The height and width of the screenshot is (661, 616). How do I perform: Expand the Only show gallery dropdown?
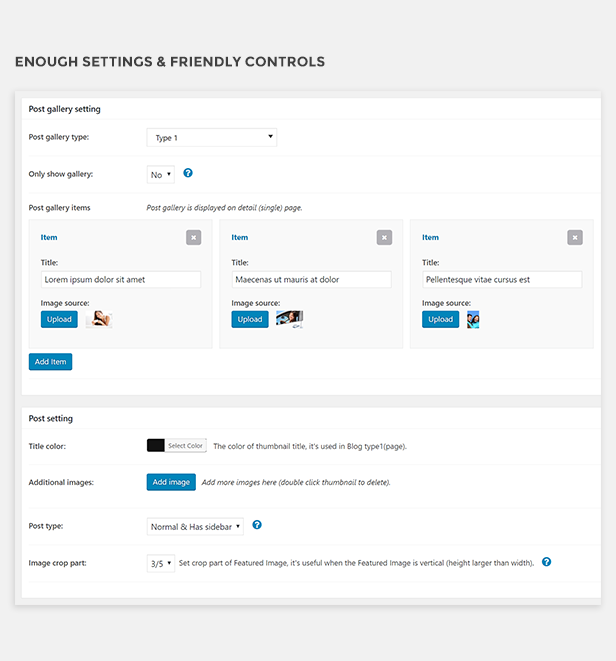pos(161,174)
